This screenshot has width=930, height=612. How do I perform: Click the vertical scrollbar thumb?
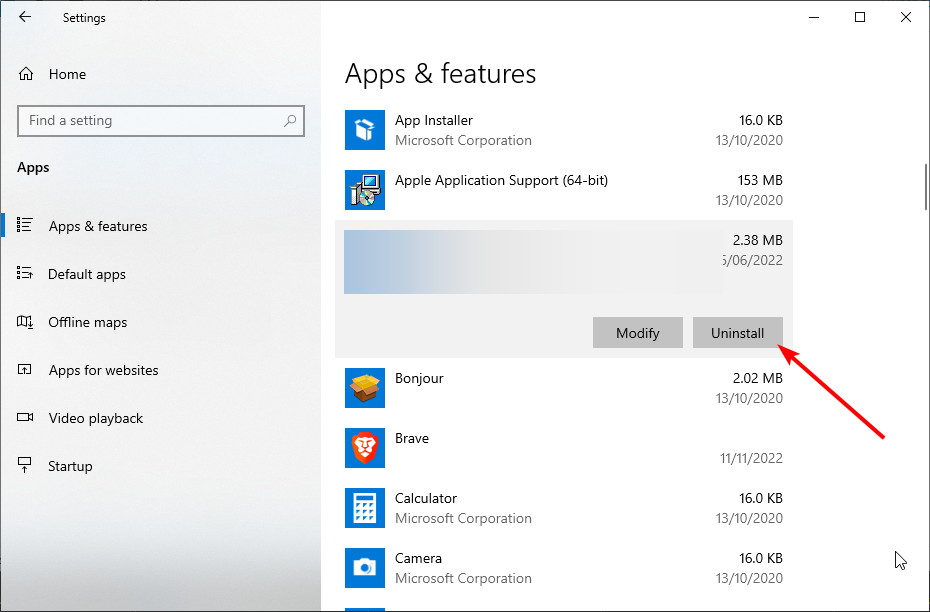[926, 187]
